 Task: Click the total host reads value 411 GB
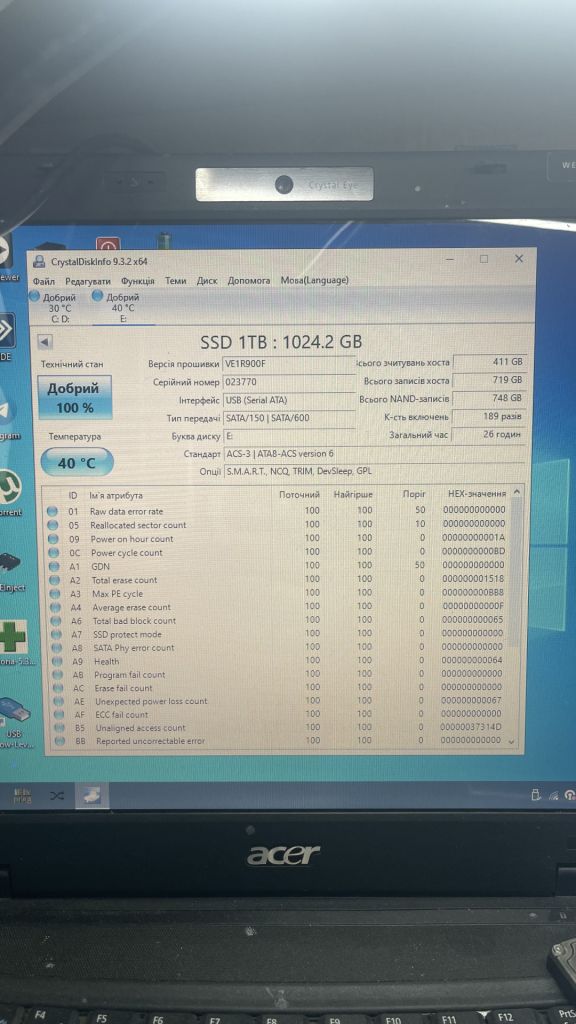[489, 362]
